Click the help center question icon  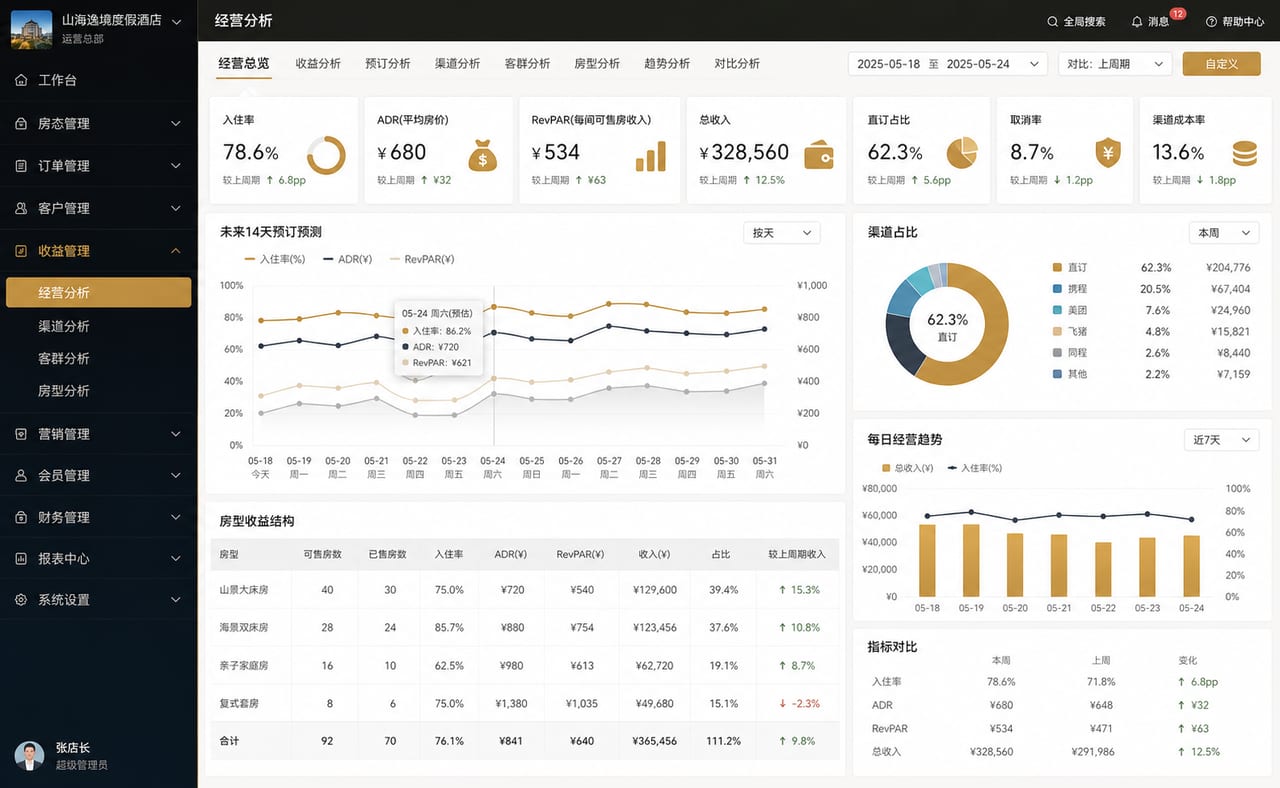1211,21
